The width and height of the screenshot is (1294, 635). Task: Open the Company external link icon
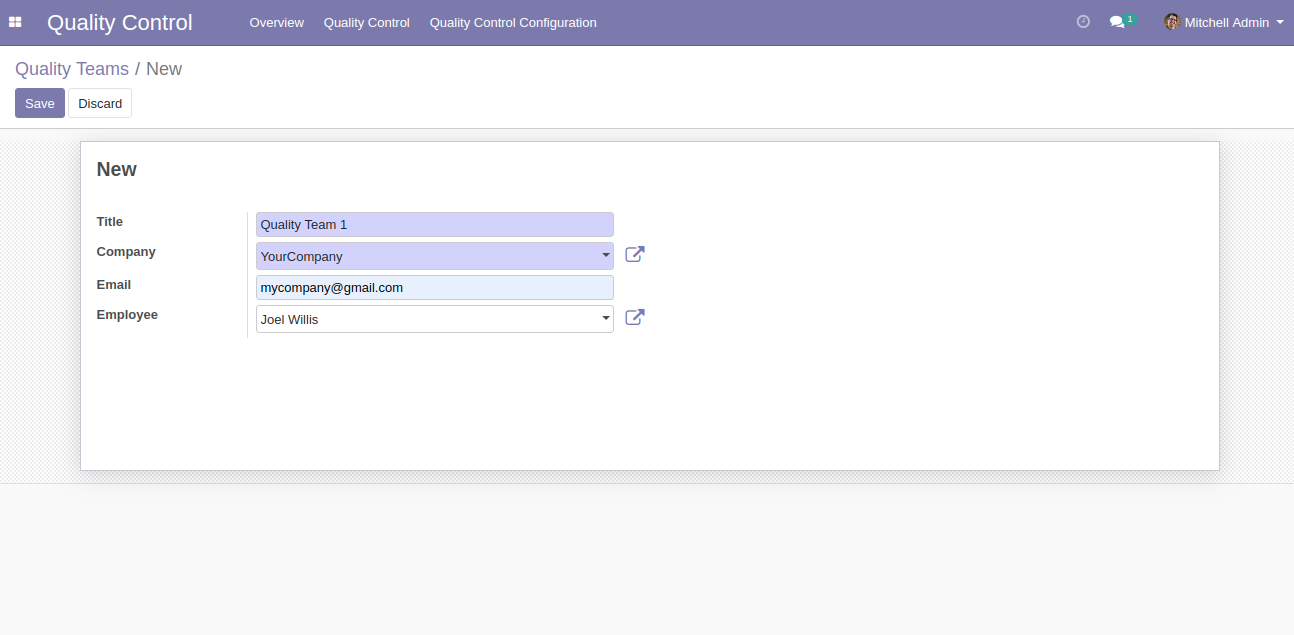(x=635, y=255)
